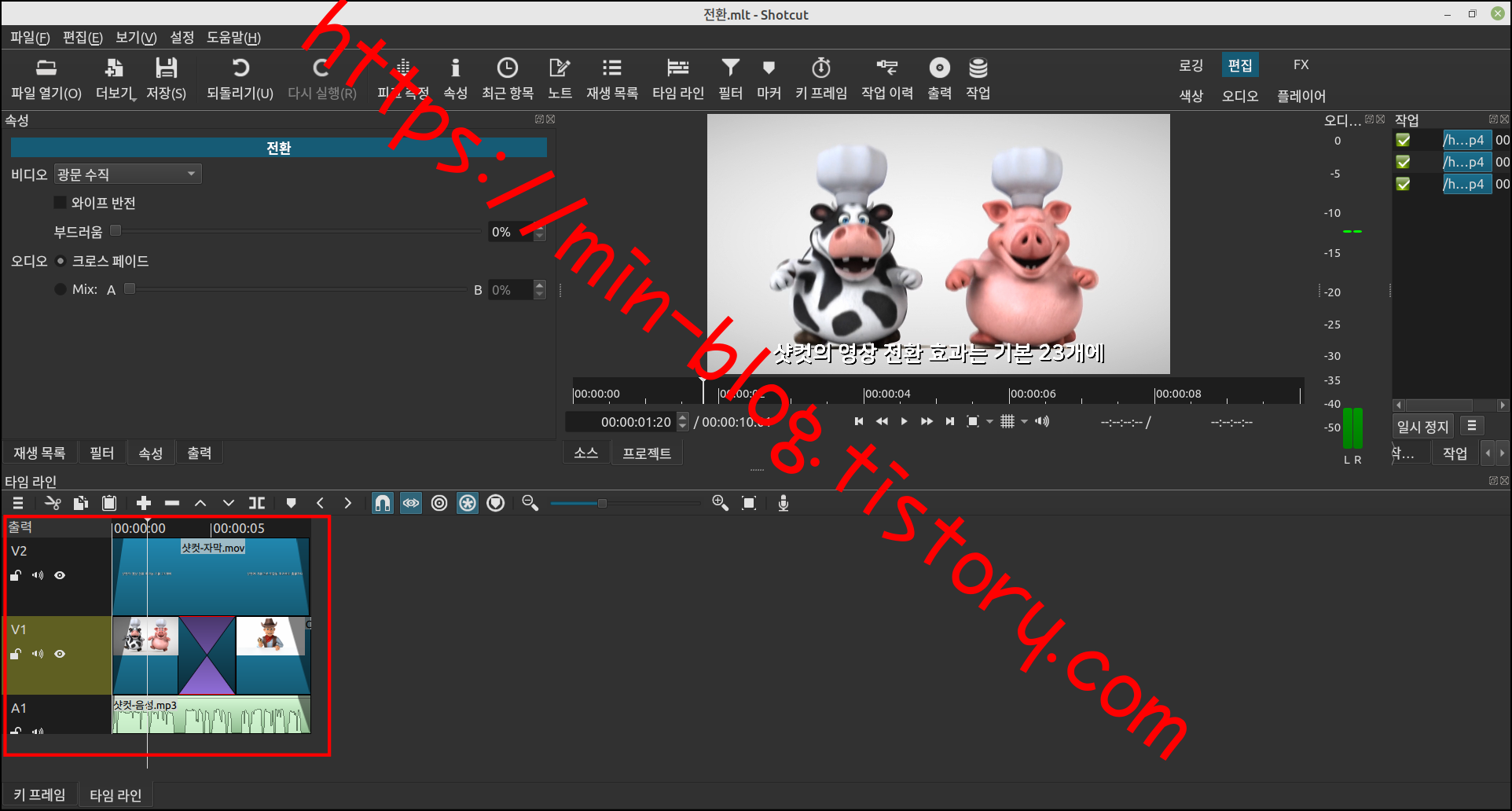Open the 보기(V) menu

[x=136, y=38]
